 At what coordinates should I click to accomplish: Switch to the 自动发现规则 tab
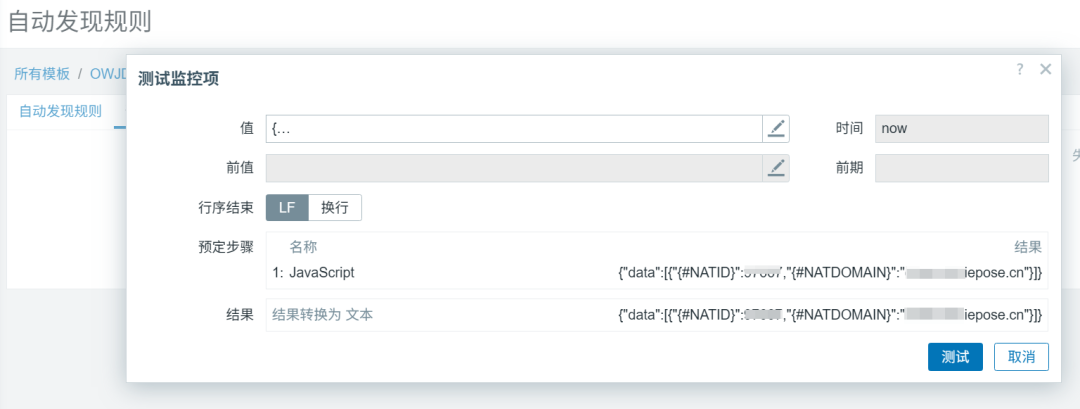[x=61, y=111]
